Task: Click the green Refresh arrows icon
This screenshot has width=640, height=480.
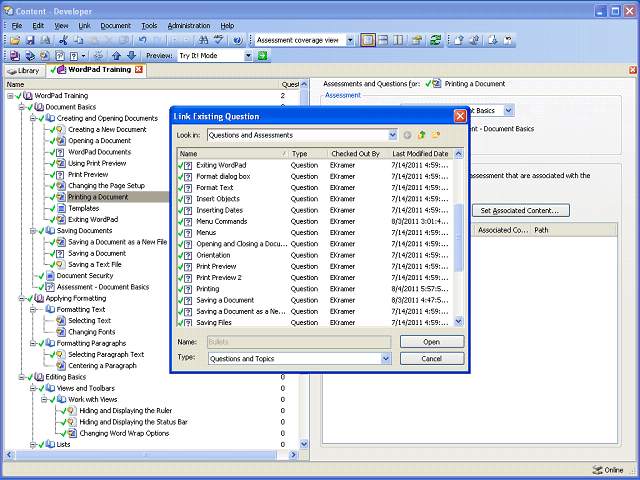Action: (x=436, y=40)
